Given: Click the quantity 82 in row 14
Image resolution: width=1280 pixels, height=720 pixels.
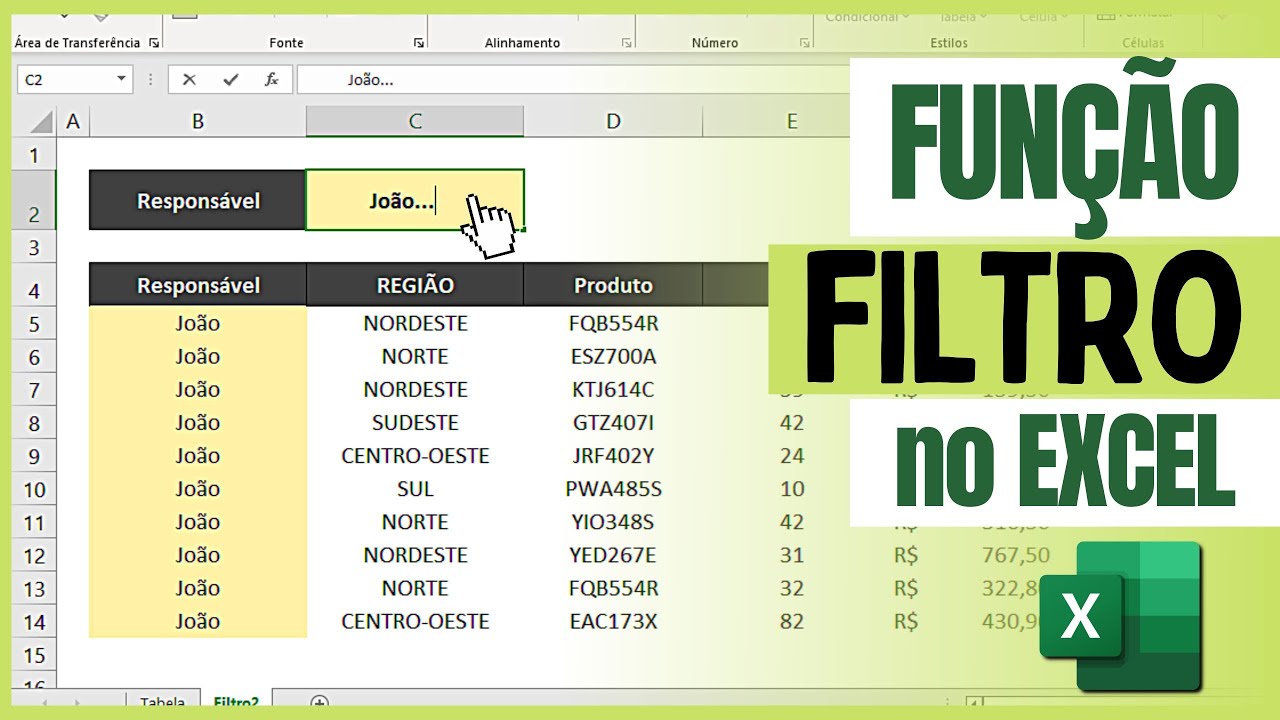Looking at the screenshot, I should [x=792, y=621].
